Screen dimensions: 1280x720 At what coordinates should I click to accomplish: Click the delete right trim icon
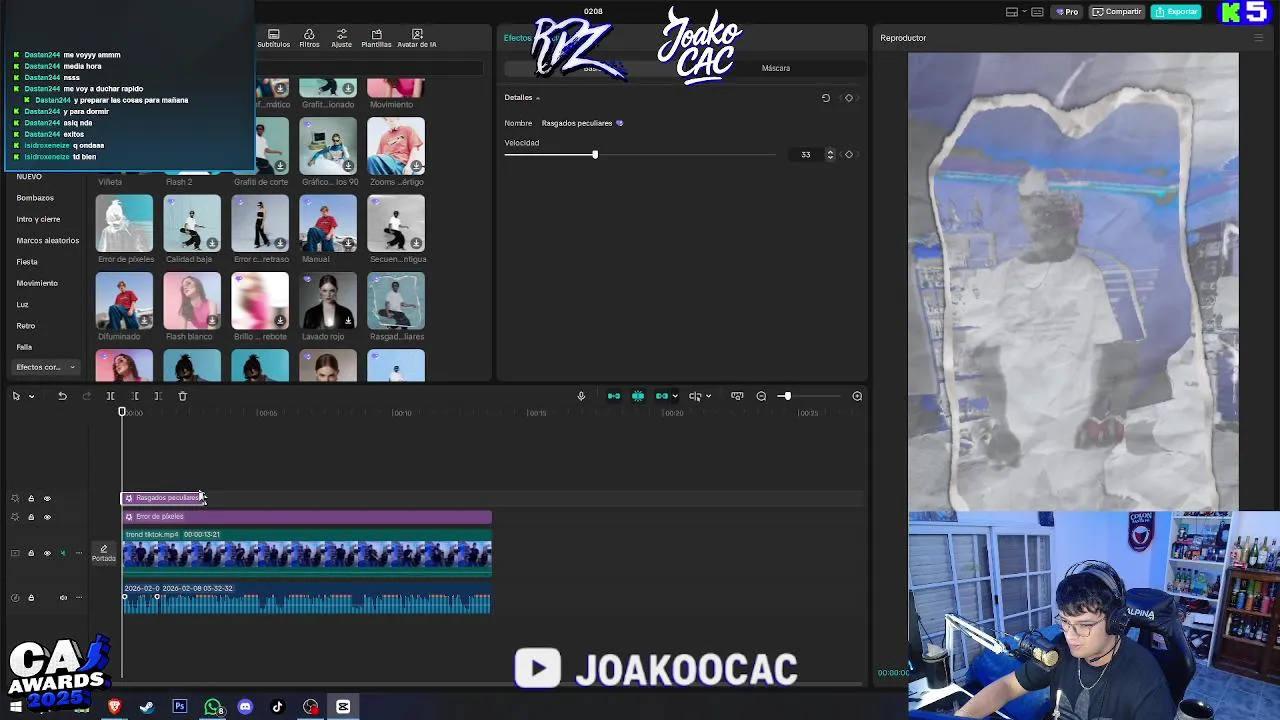(x=158, y=396)
